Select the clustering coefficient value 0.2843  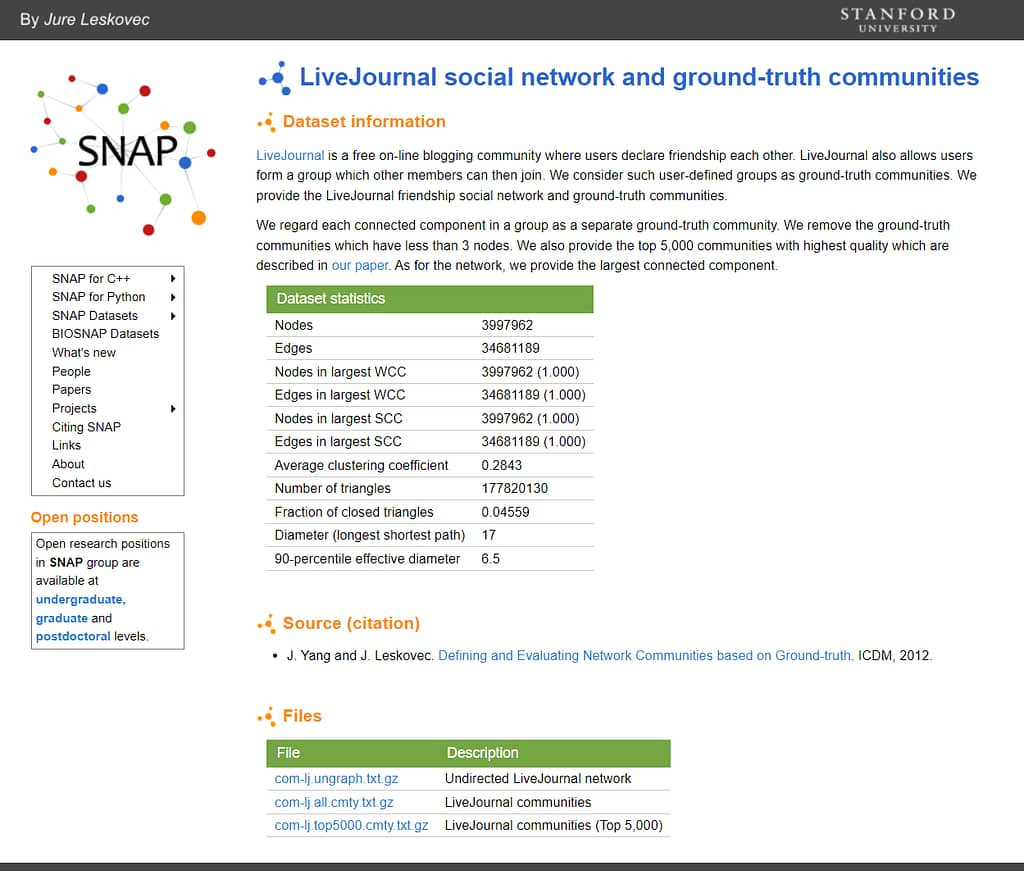click(x=502, y=466)
